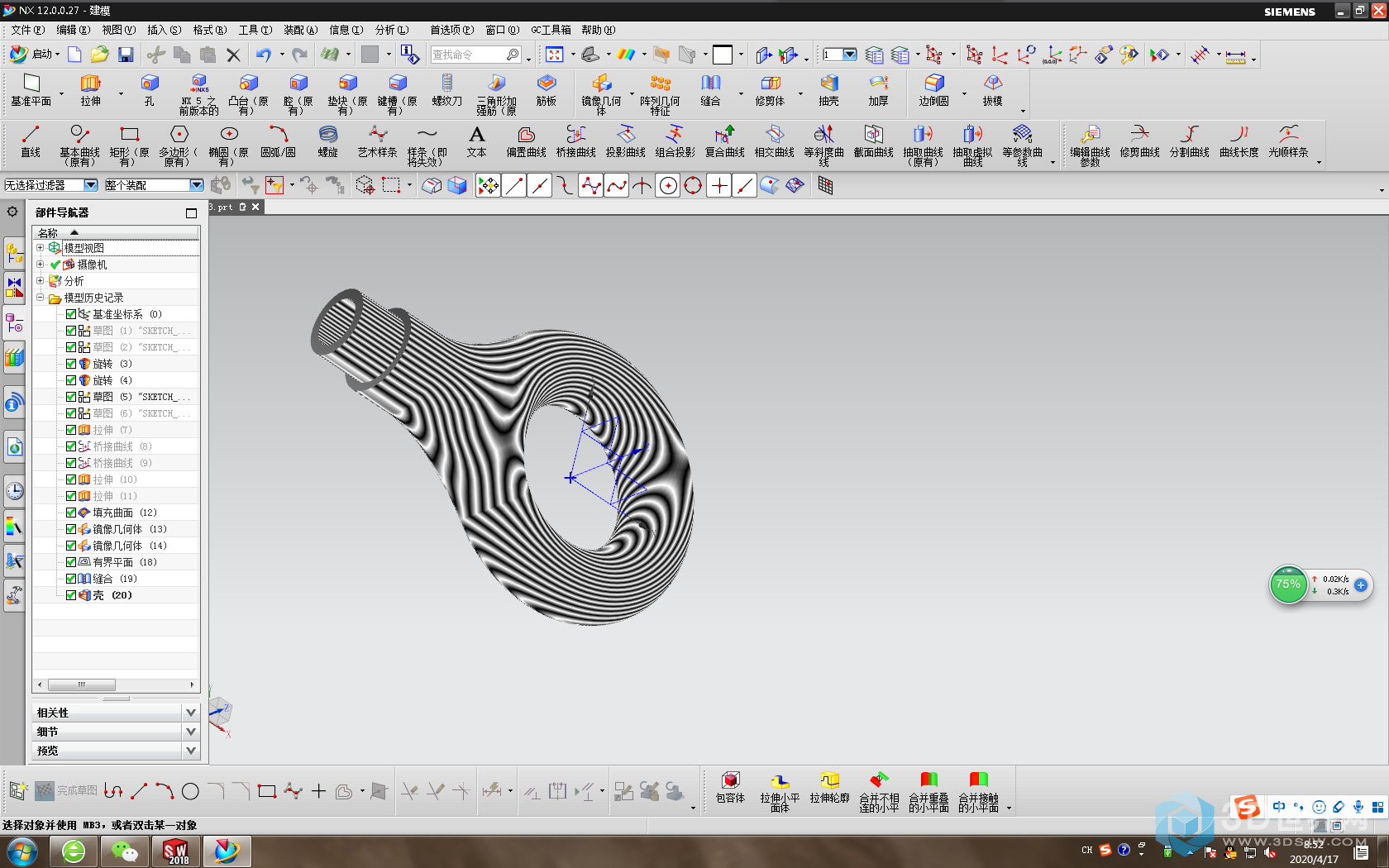Uncheck the 缝合 (19) feature

[71, 579]
